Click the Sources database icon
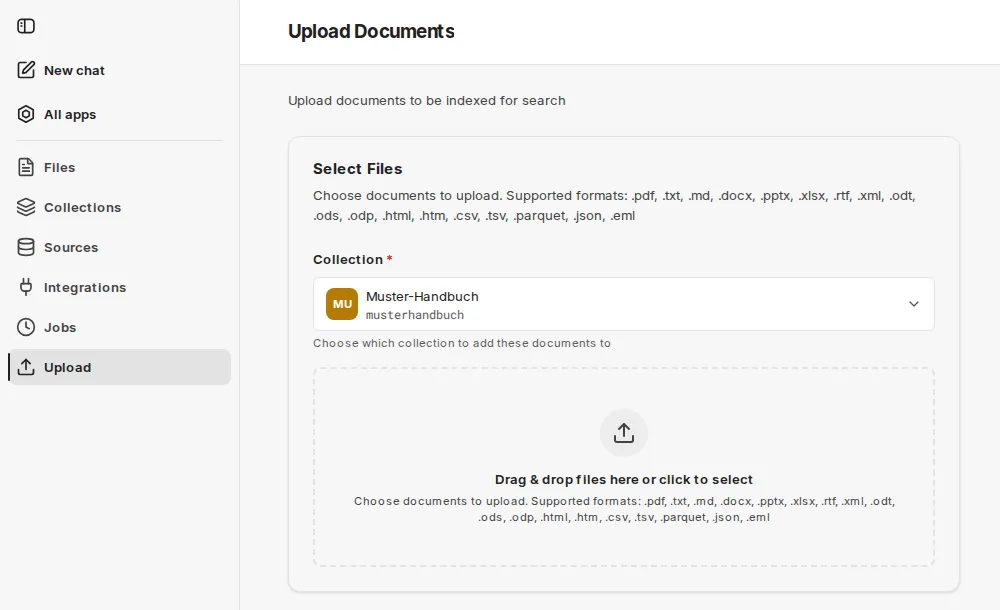Viewport: 1000px width, 610px height. (x=26, y=247)
